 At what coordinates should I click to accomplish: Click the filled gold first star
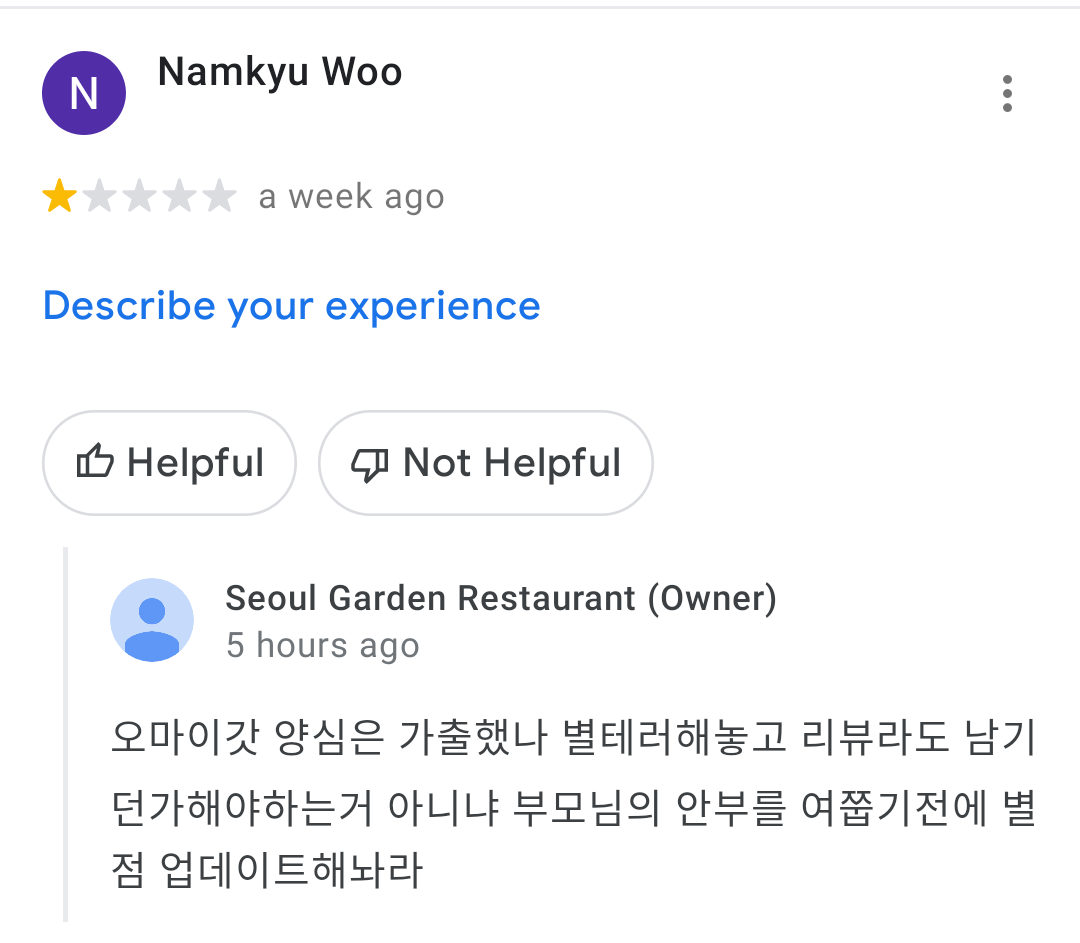pyautogui.click(x=59, y=197)
